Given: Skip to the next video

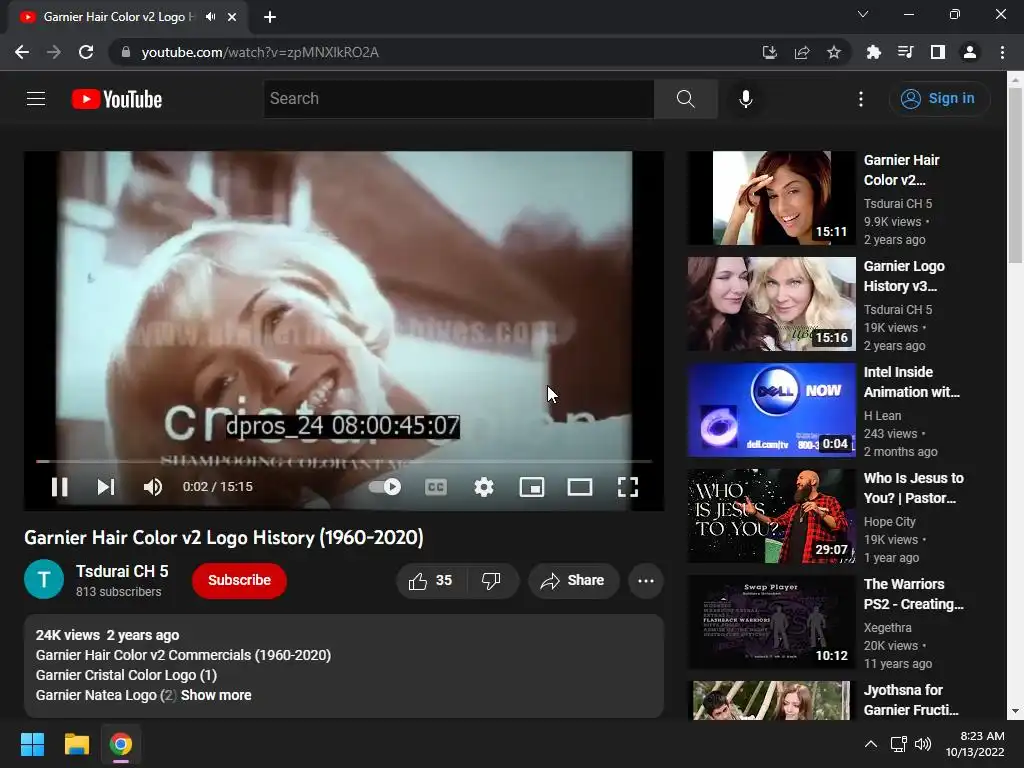Looking at the screenshot, I should coord(106,487).
